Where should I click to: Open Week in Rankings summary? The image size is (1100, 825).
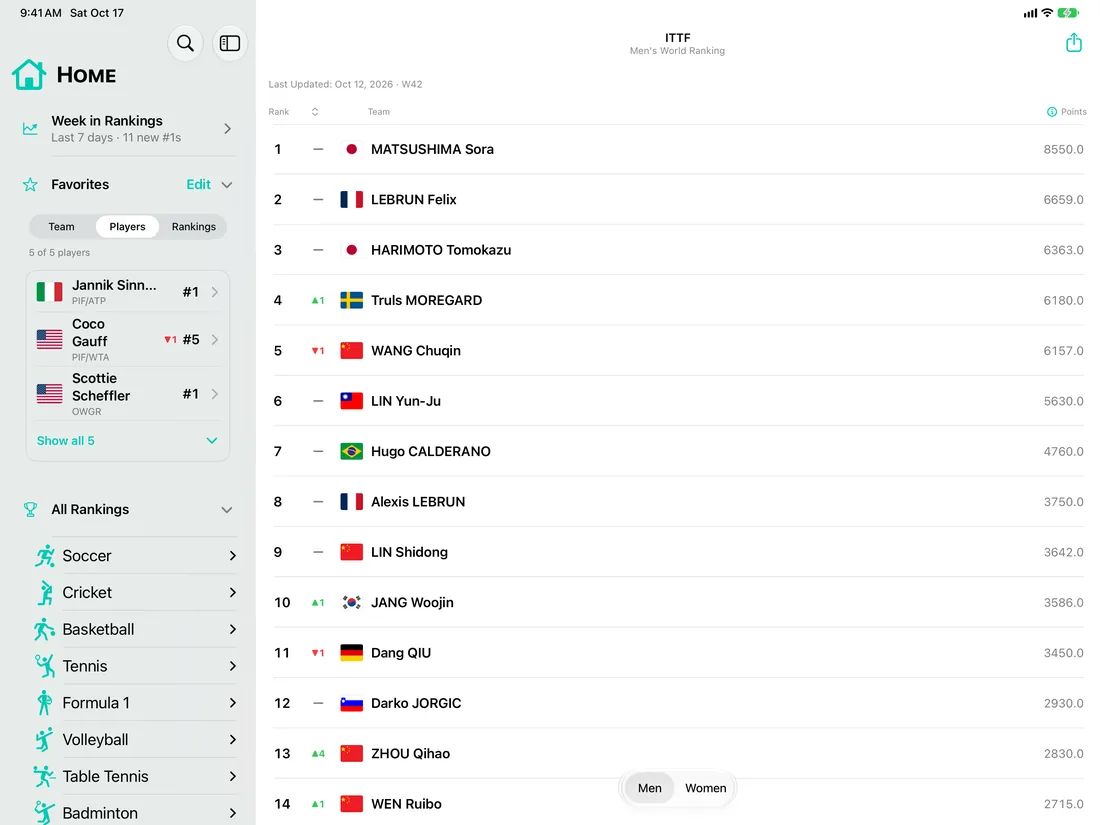128,128
